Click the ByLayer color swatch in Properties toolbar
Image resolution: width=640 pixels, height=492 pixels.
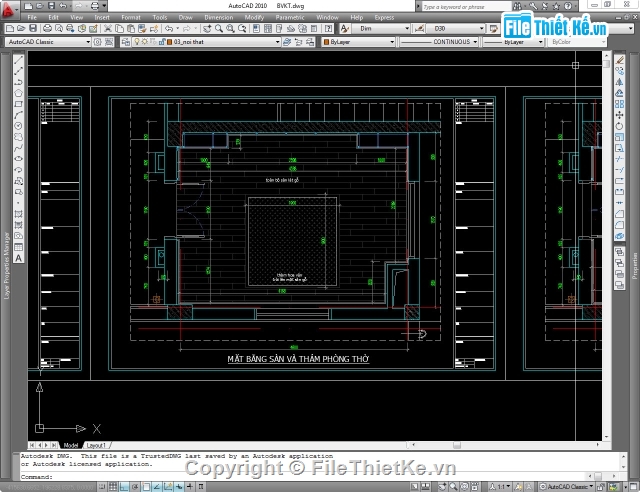coord(327,42)
